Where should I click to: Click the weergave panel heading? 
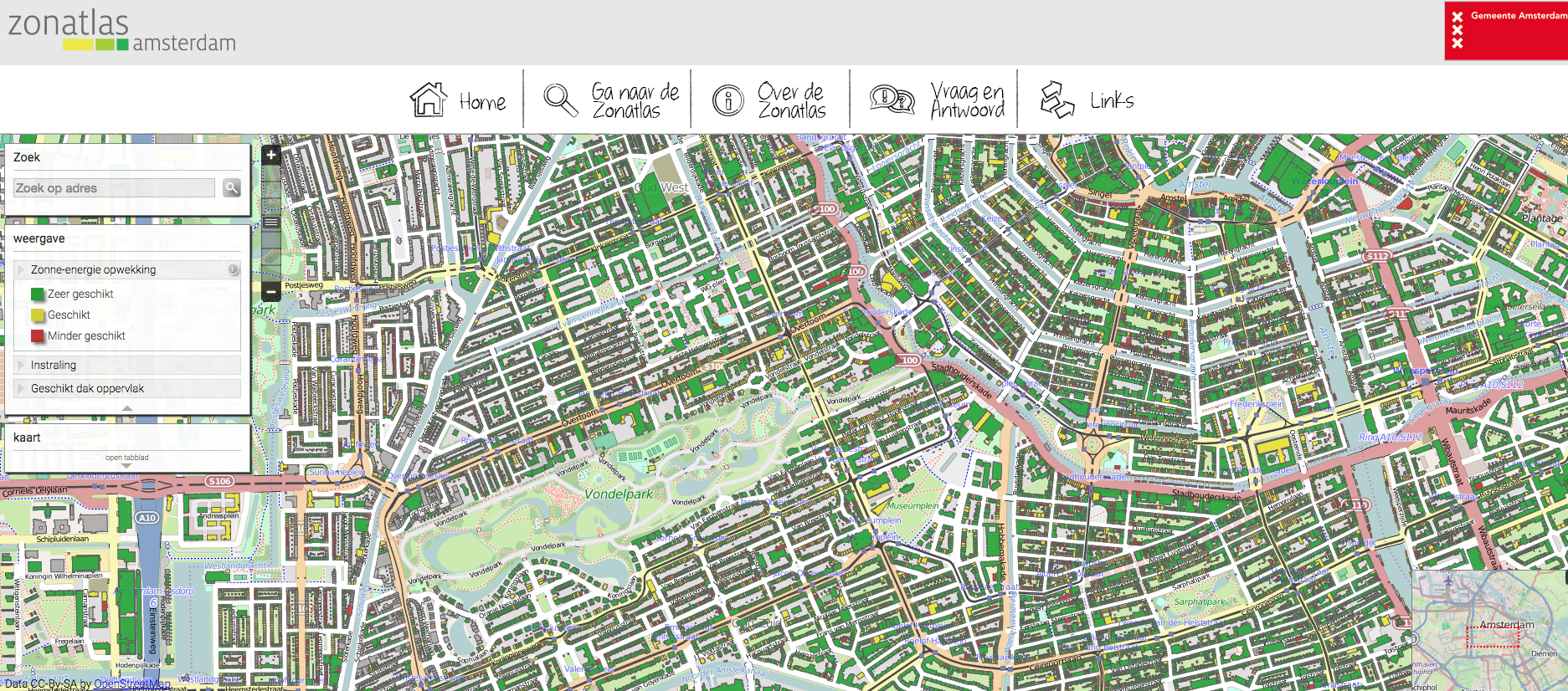coord(39,238)
